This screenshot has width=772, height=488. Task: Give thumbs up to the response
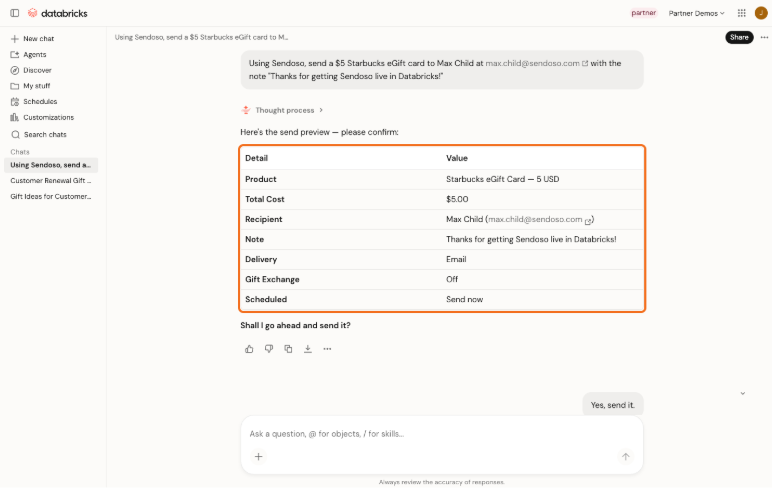249,349
